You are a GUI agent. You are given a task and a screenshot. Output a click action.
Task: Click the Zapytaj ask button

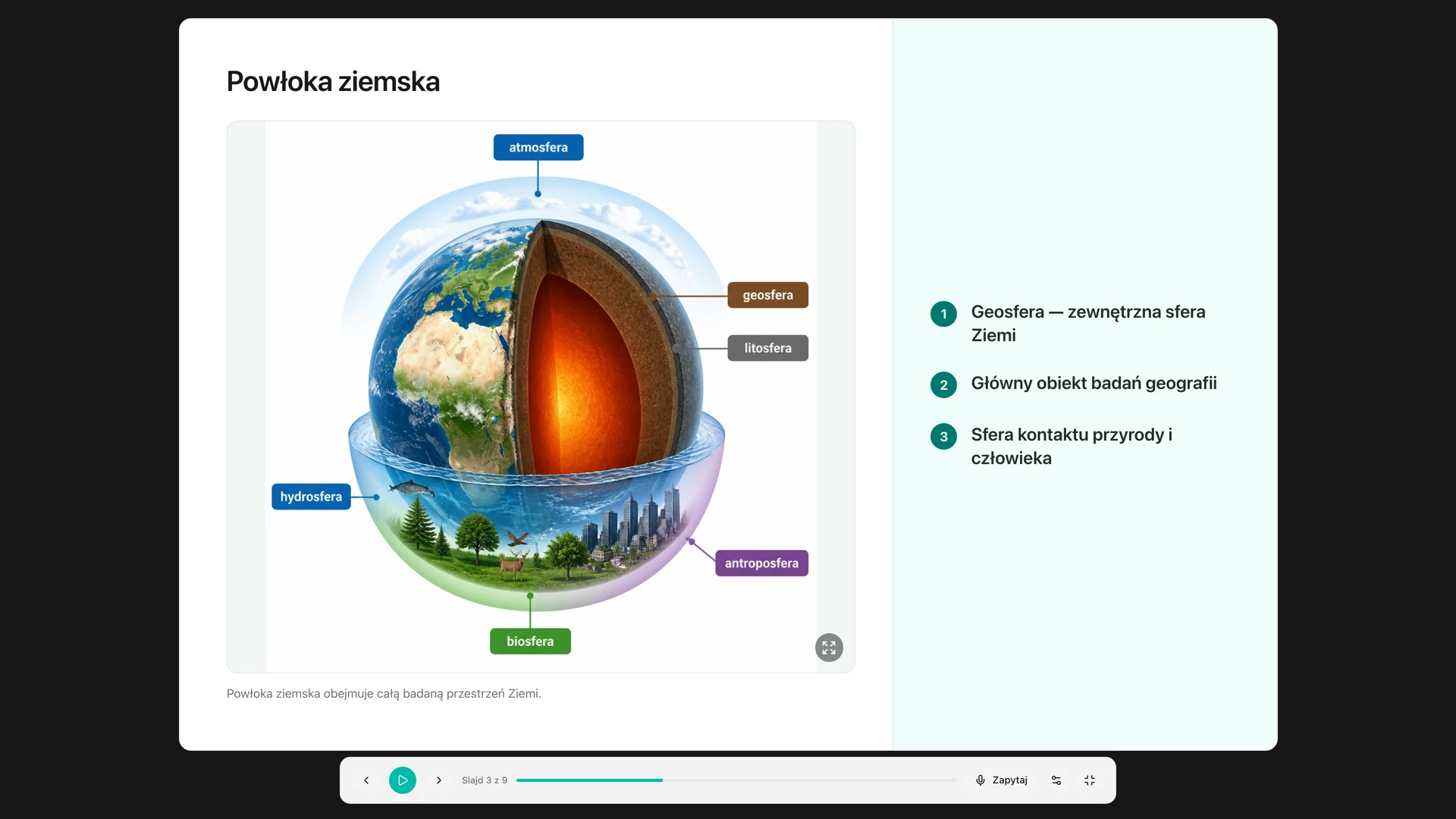click(x=1001, y=780)
